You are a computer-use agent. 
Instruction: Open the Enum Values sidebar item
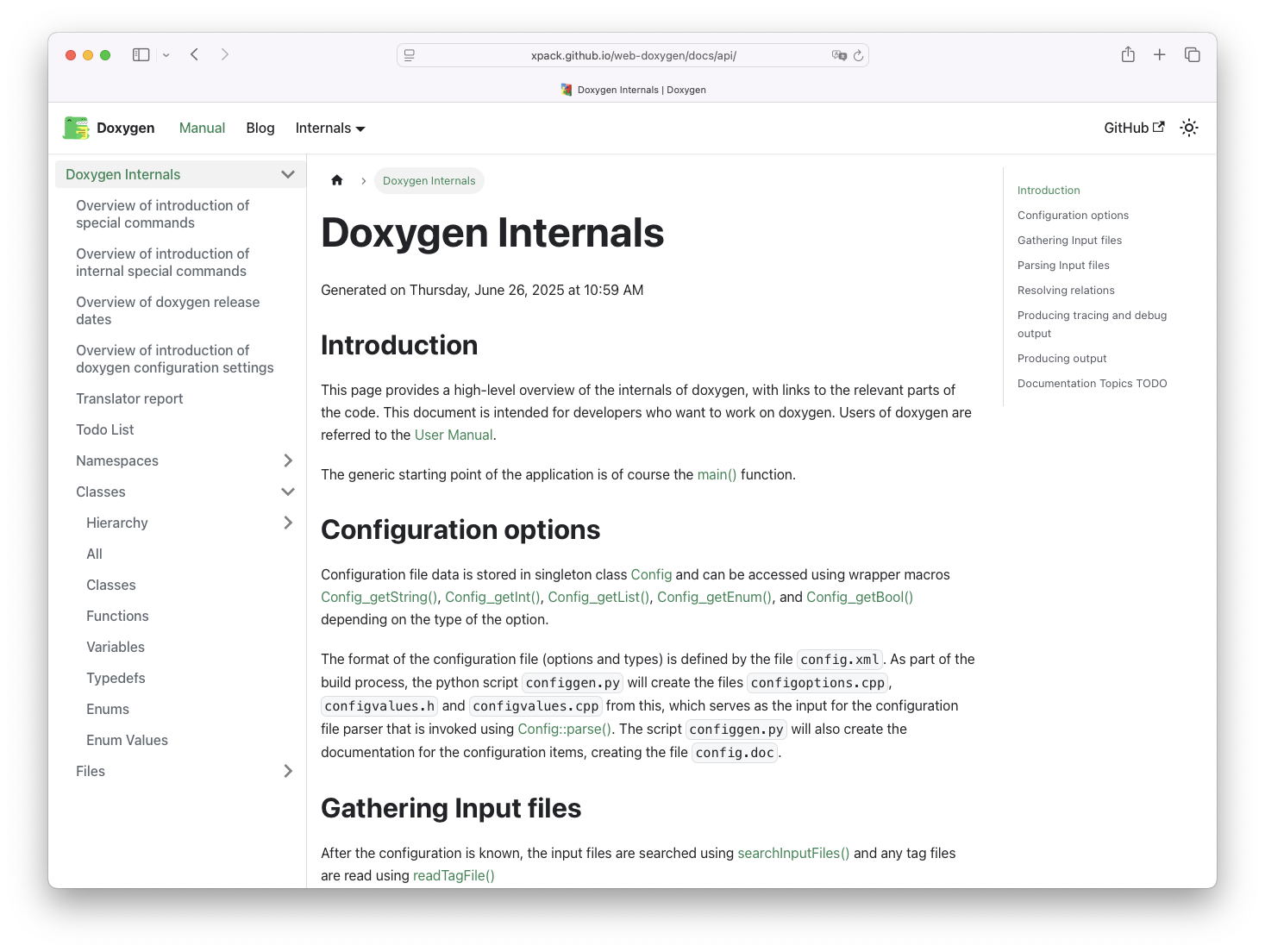(127, 740)
